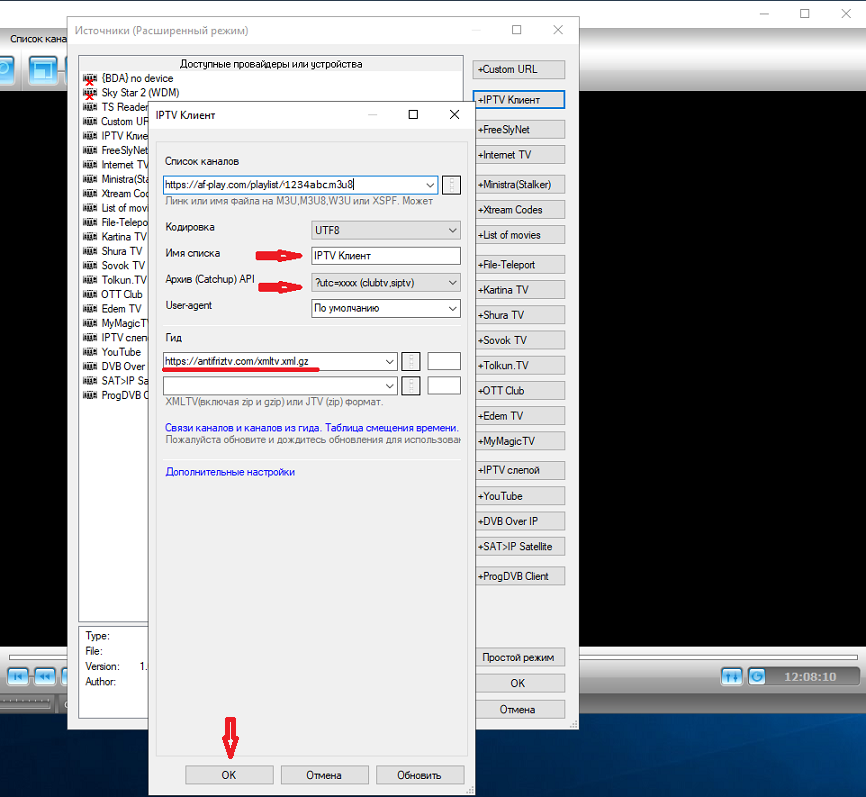Image resolution: width=866 pixels, height=797 pixels.
Task: Click browse button beside second guide field
Action: [x=411, y=386]
